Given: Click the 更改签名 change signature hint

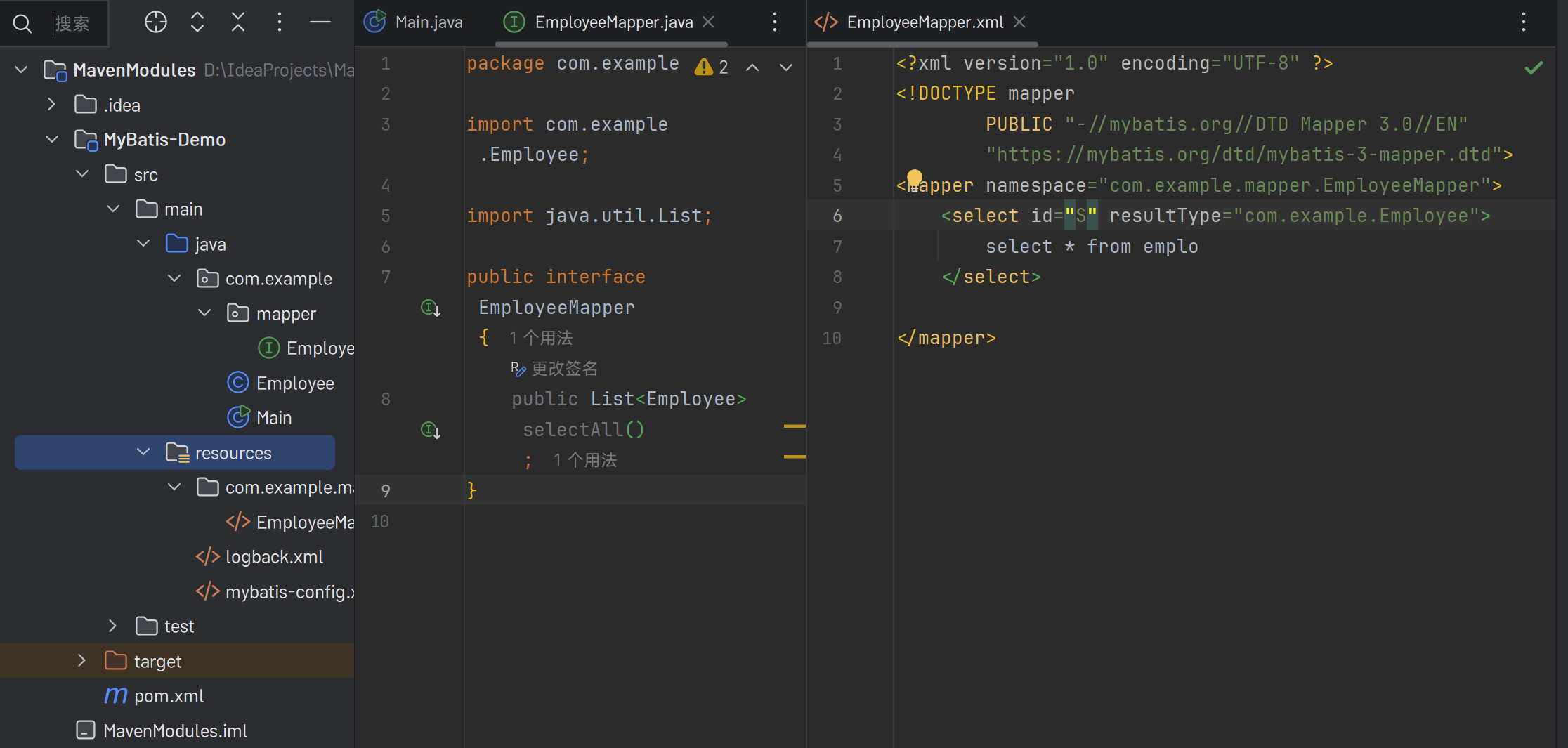Looking at the screenshot, I should [554, 369].
